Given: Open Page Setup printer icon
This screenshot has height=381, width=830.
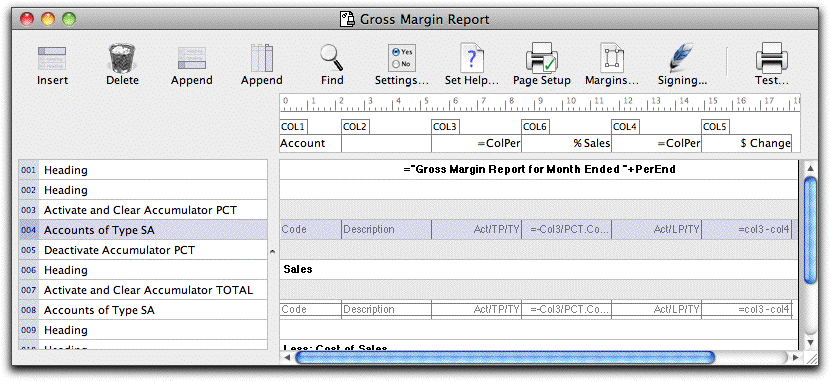Looking at the screenshot, I should click(542, 58).
